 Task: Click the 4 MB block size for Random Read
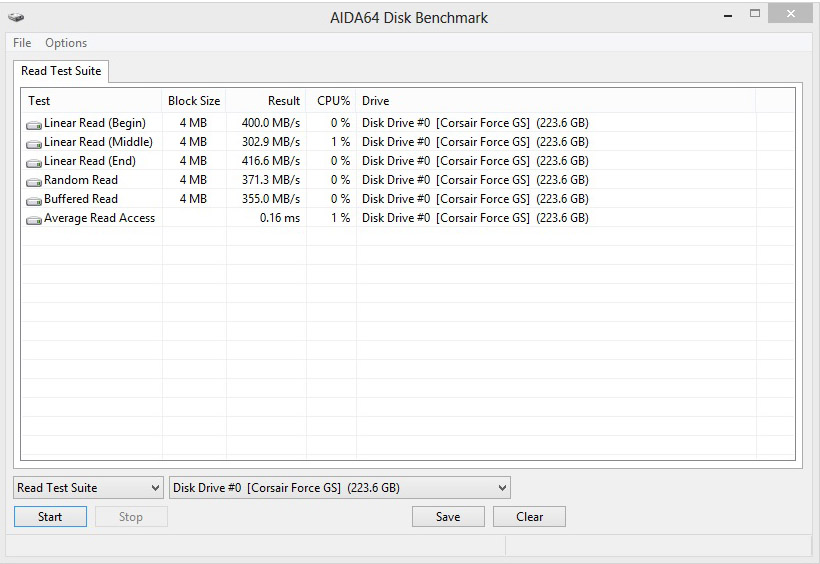tap(193, 180)
